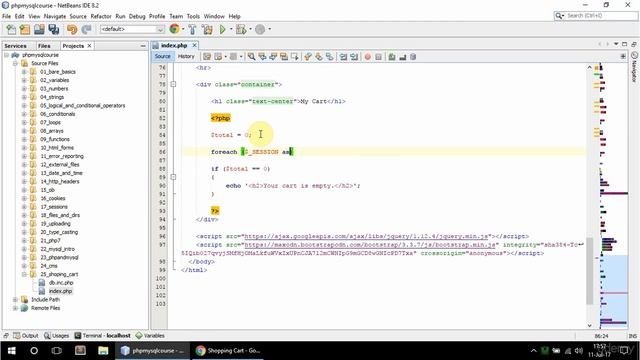Open the Run Project dropdown arrow
Screen dimensions: 640x360
tap(231, 29)
